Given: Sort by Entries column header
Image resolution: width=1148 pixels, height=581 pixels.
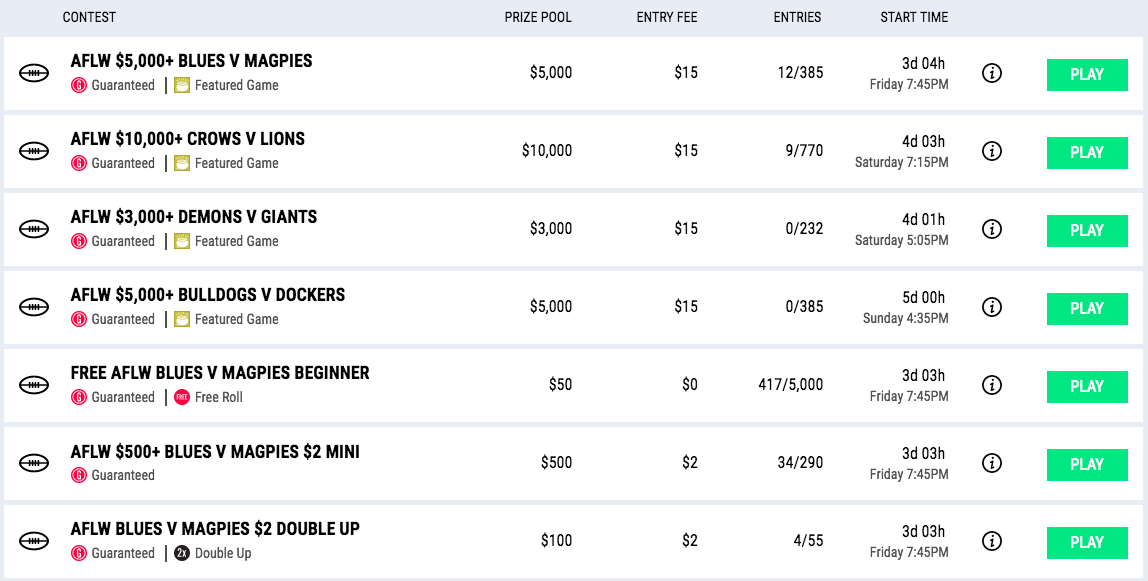Looking at the screenshot, I should (x=797, y=17).
